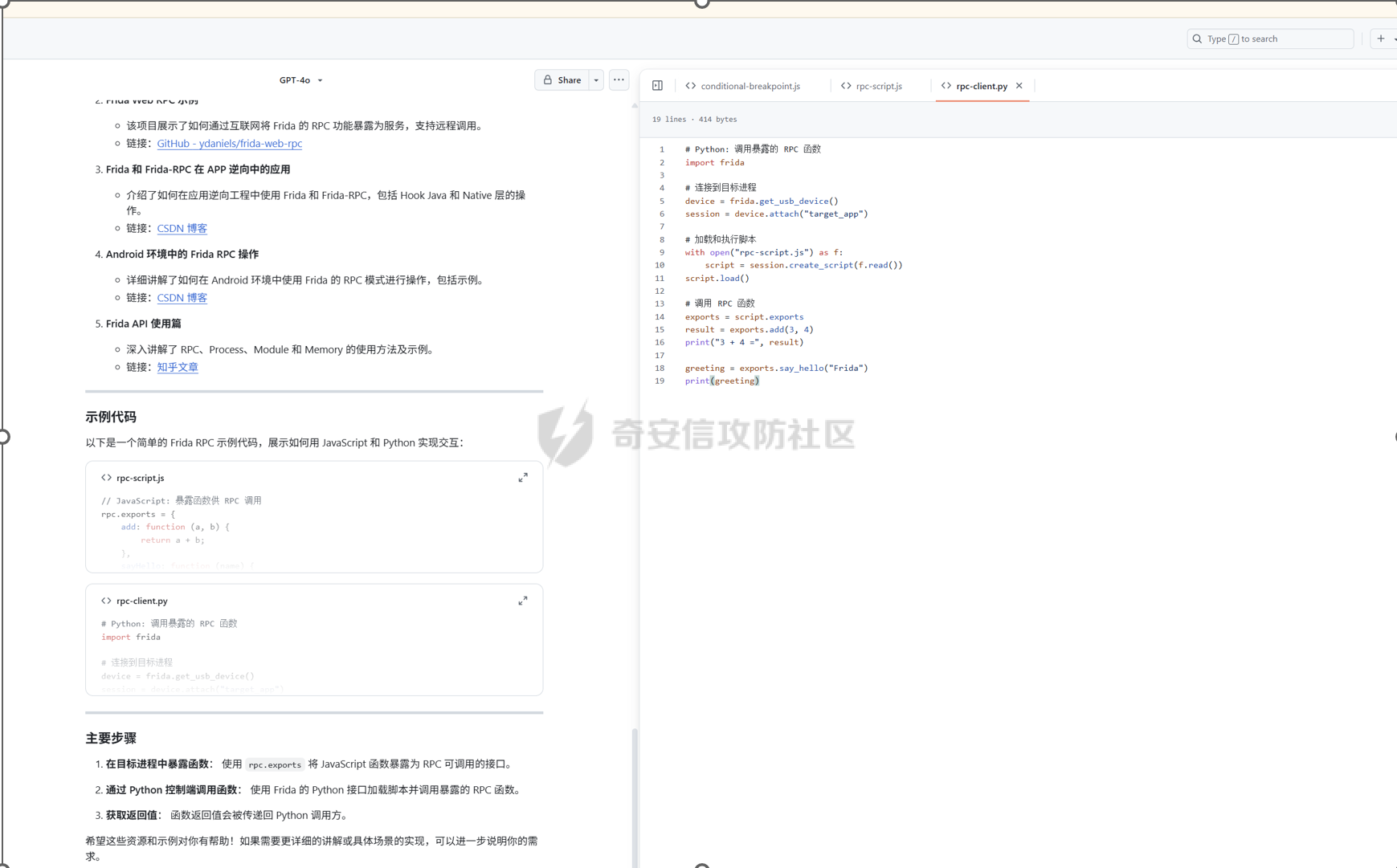Click the search magnifier icon

pos(1197,39)
